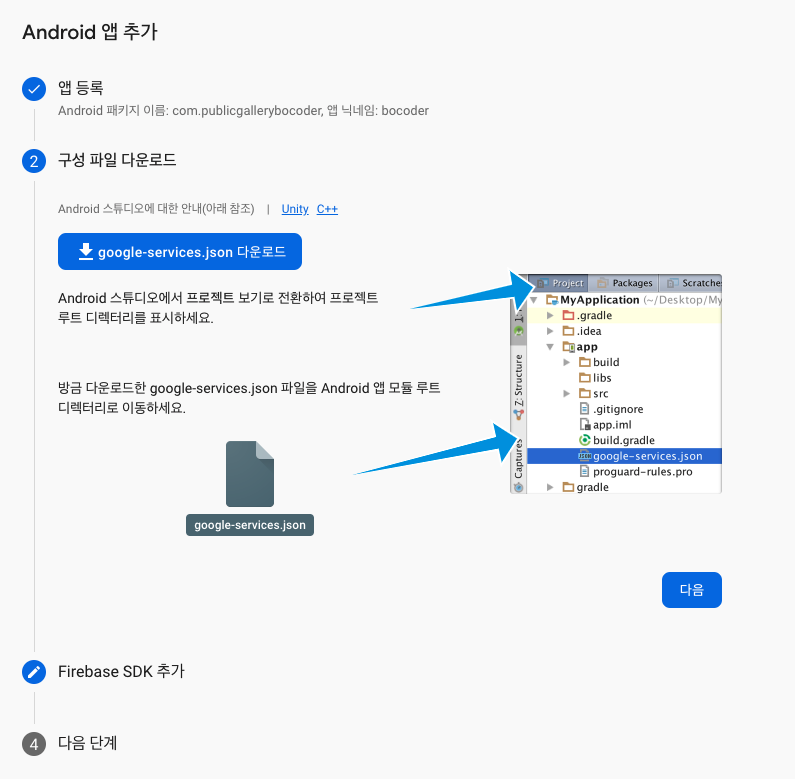Click the completed checkmark icon for 앱 등록

pyautogui.click(x=34, y=89)
